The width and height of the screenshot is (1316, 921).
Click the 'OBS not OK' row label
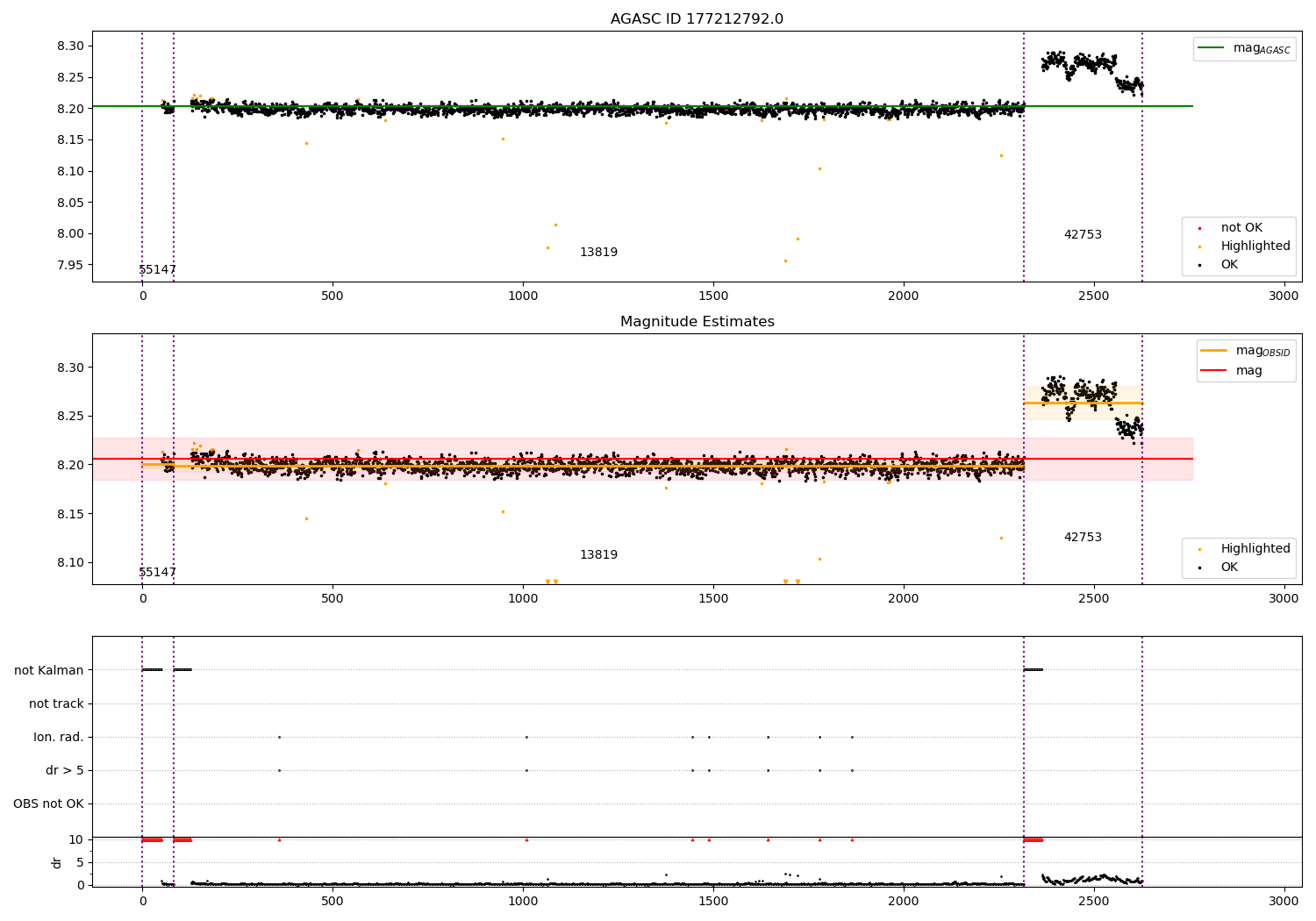tap(49, 804)
